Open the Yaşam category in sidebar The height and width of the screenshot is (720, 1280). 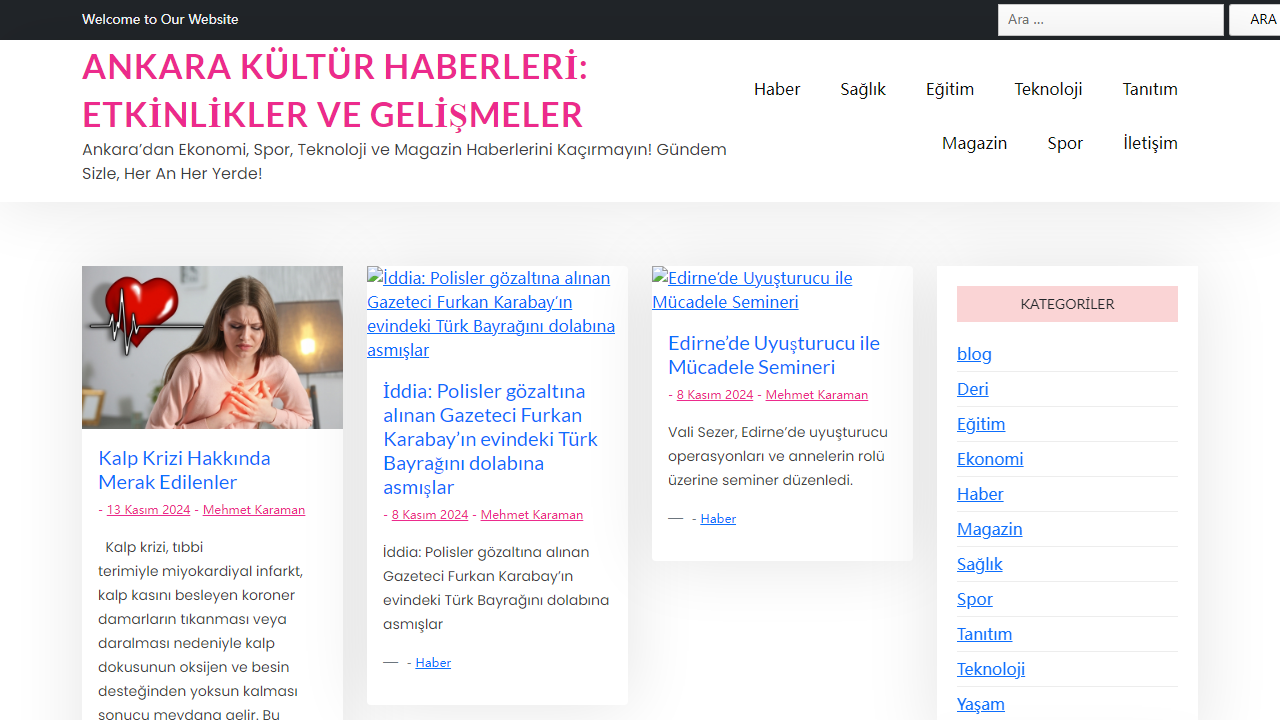(980, 703)
